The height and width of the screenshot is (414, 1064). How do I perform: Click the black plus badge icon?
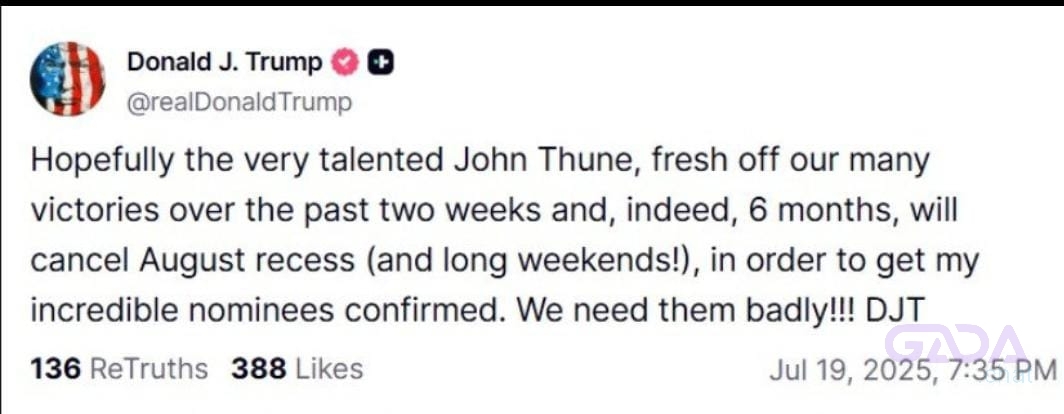pos(381,63)
